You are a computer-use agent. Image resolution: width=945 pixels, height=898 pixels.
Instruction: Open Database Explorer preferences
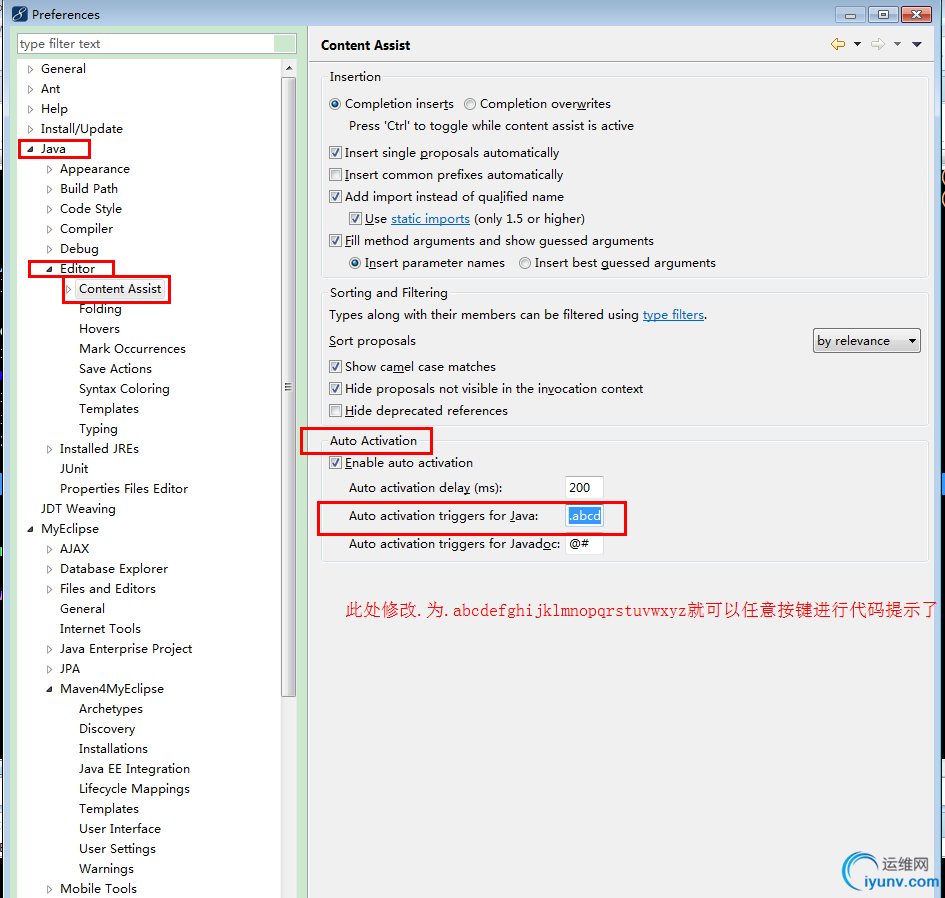tap(114, 568)
